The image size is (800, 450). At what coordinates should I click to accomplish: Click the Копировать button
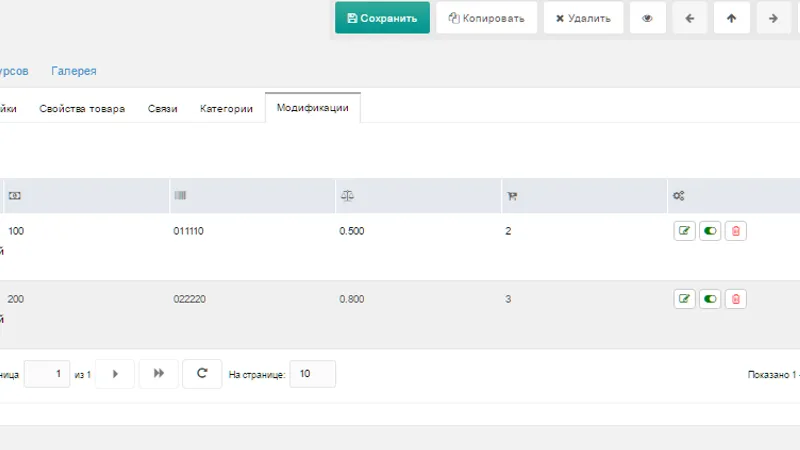click(x=486, y=18)
